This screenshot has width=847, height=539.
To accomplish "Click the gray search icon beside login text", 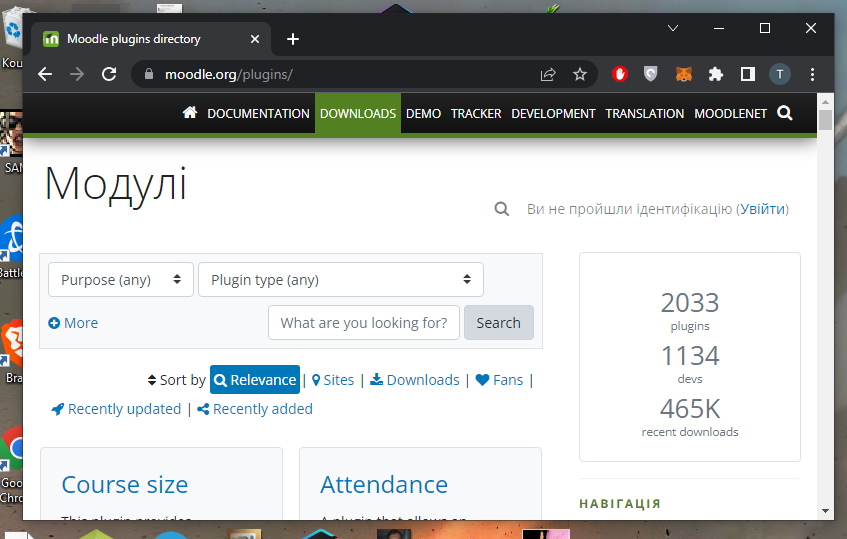I will coord(501,208).
